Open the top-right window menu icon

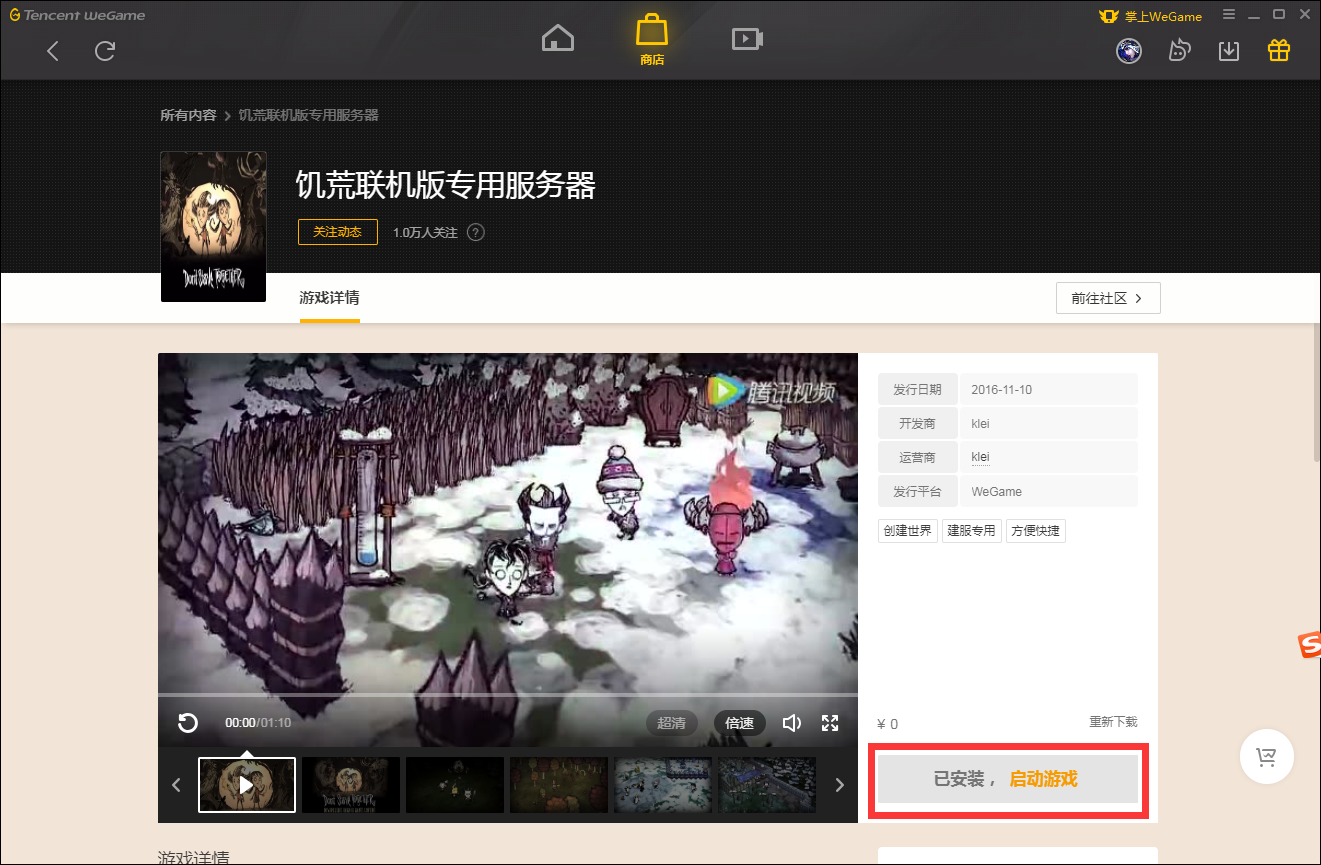(x=1229, y=15)
